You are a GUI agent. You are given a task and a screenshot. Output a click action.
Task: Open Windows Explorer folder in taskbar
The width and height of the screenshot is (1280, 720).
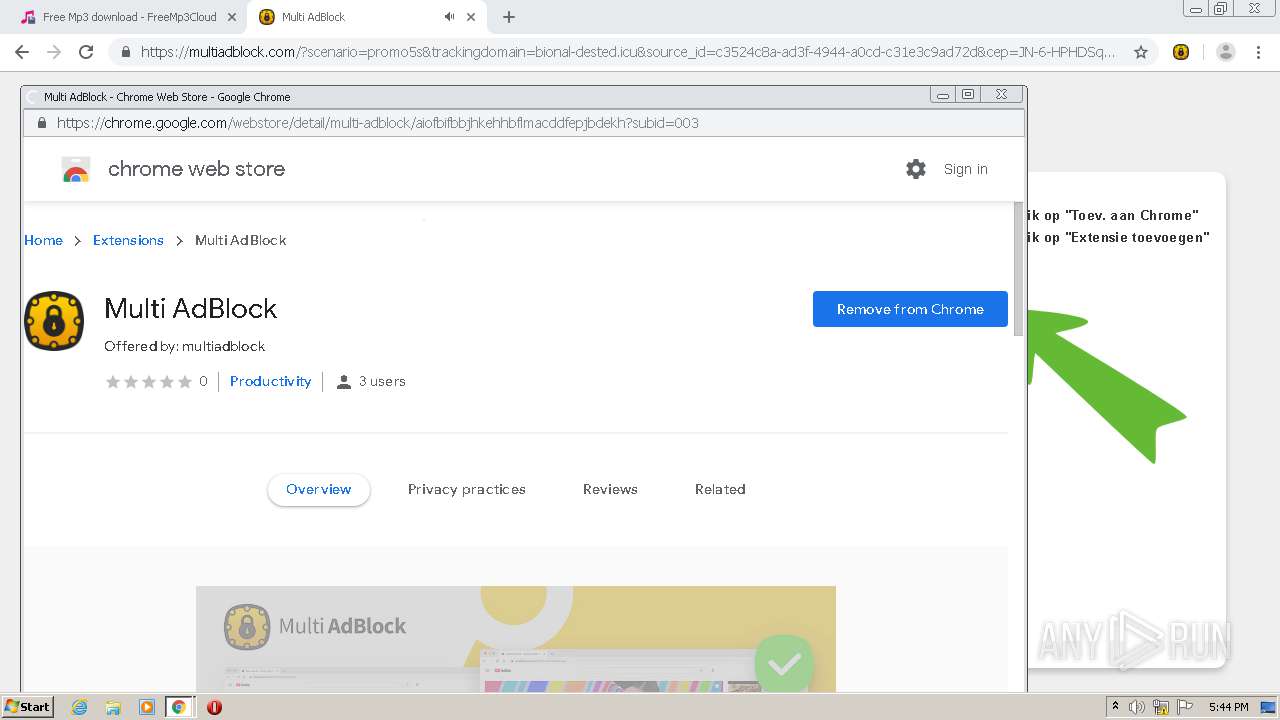(x=113, y=707)
